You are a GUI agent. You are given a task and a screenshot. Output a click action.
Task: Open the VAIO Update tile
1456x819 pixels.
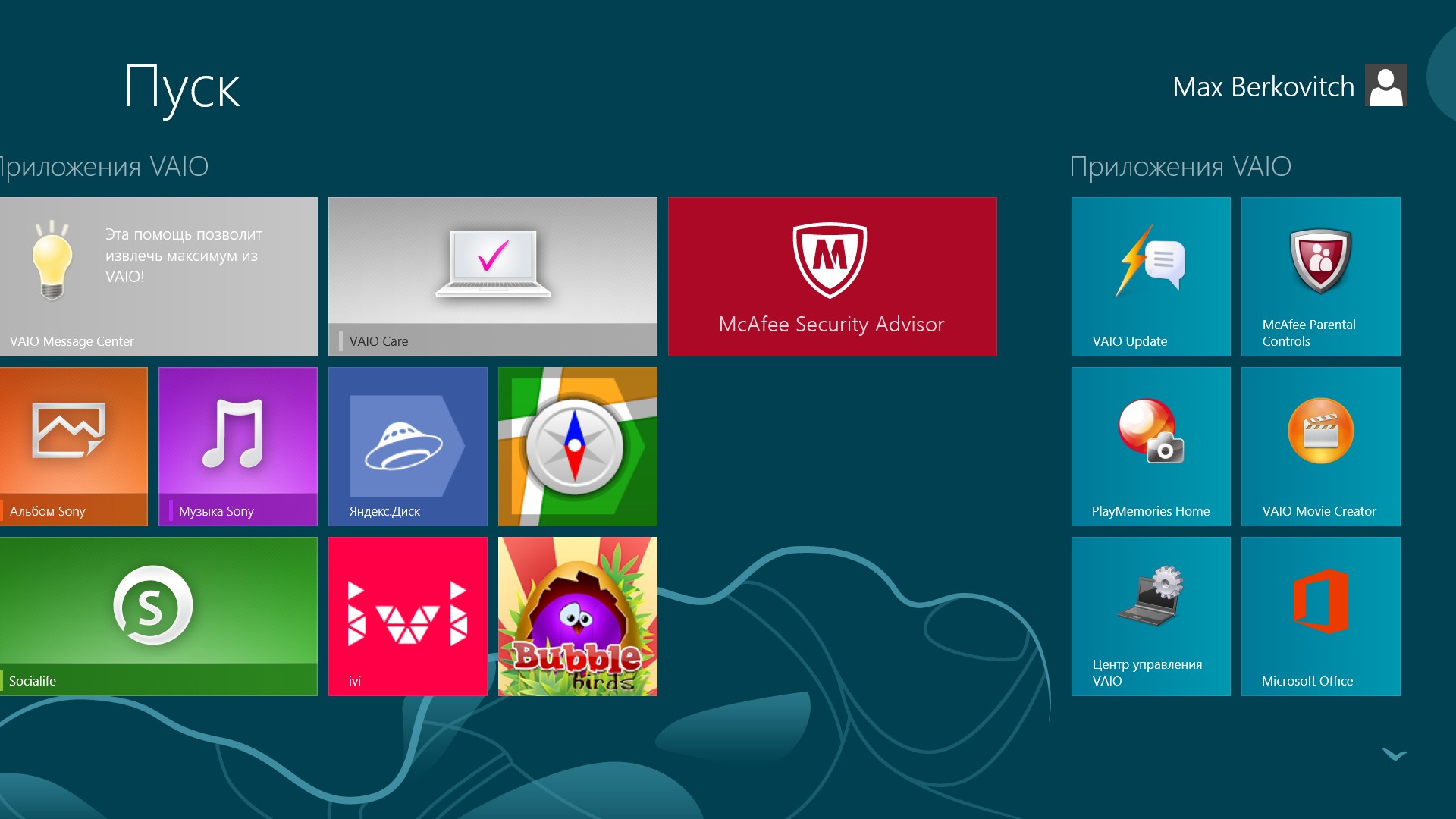pos(1150,277)
